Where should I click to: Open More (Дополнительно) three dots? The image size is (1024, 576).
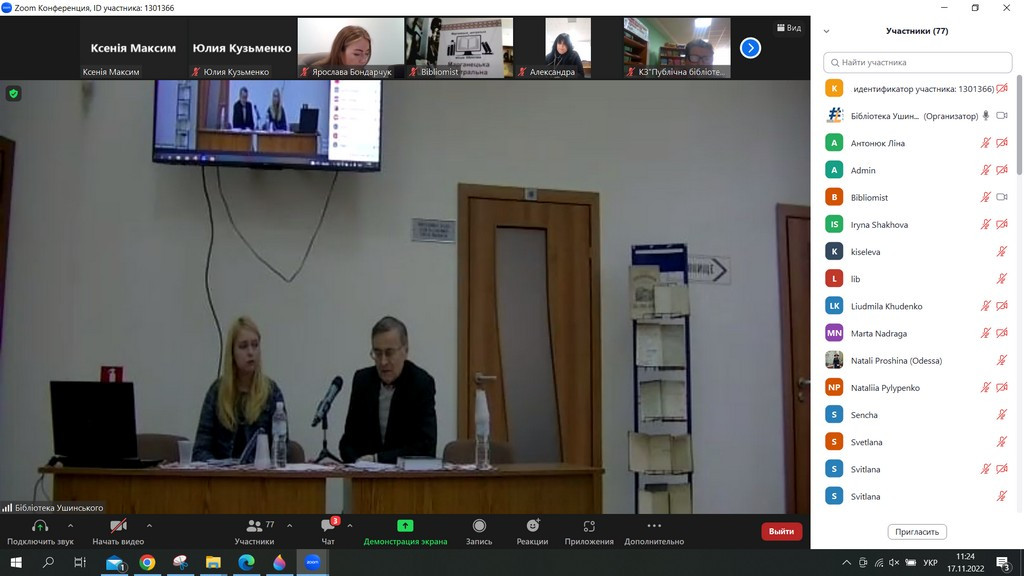click(x=654, y=526)
